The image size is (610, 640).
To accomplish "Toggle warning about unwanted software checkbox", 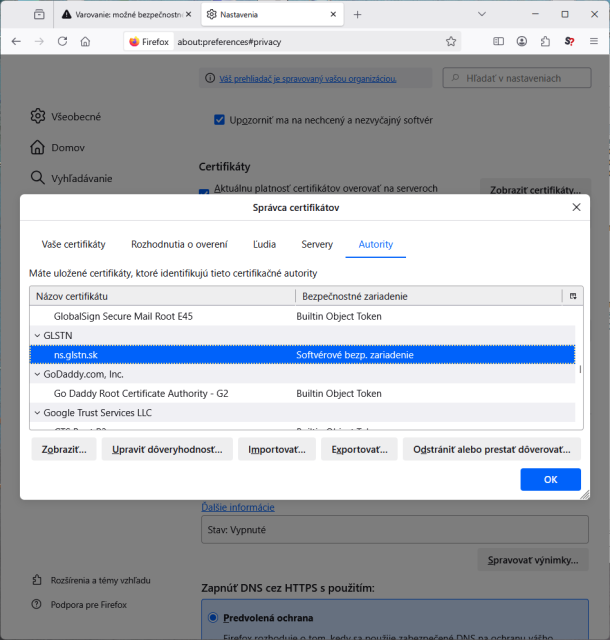I will pos(220,120).
